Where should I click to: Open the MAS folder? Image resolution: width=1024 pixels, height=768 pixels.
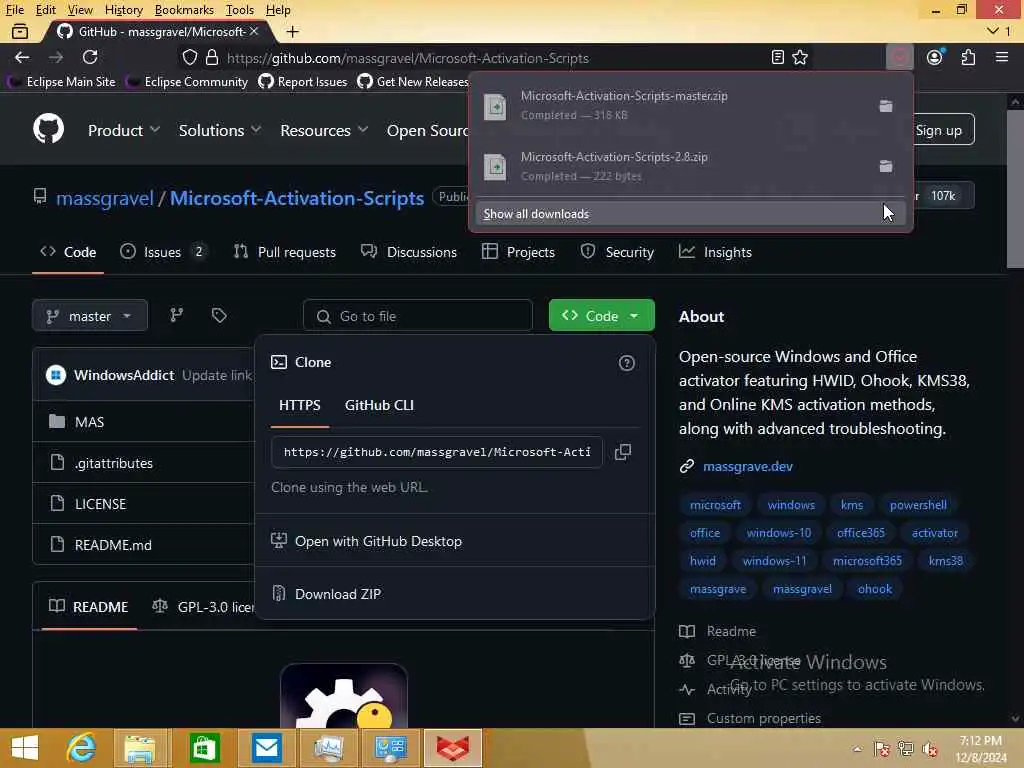tap(89, 422)
